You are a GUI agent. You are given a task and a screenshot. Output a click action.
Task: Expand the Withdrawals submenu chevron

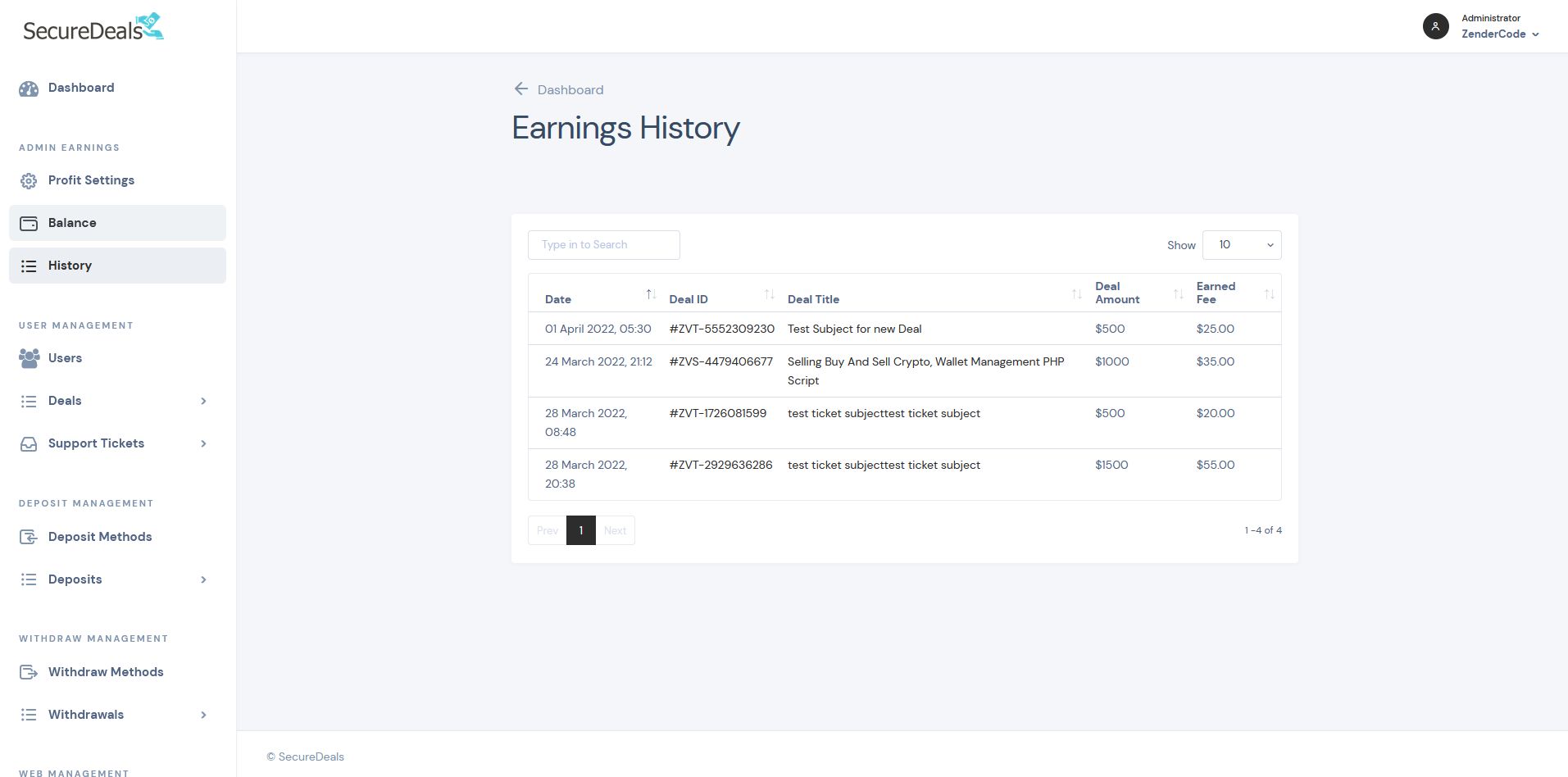[203, 715]
